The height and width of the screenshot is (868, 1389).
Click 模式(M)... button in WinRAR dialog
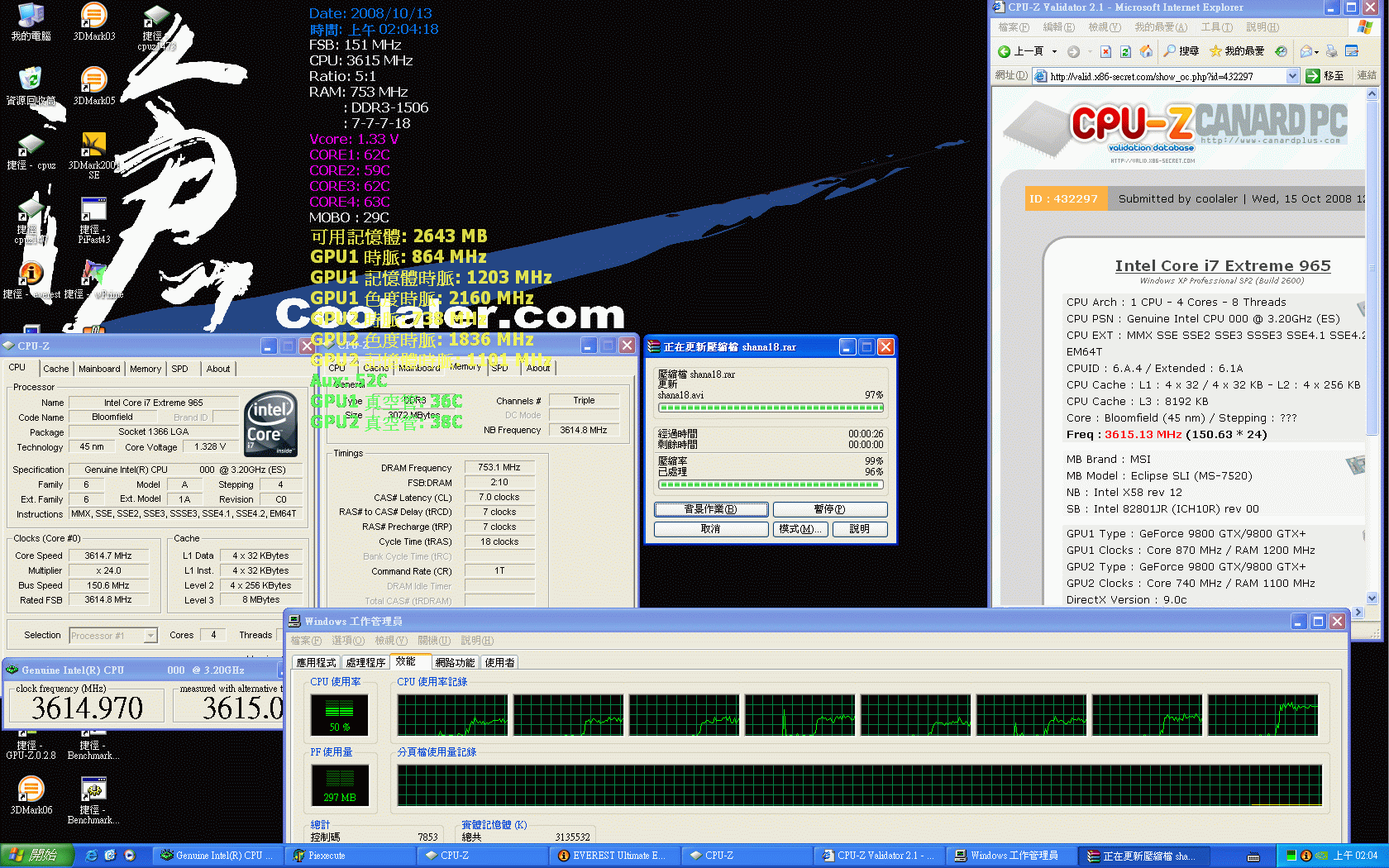coord(800,529)
